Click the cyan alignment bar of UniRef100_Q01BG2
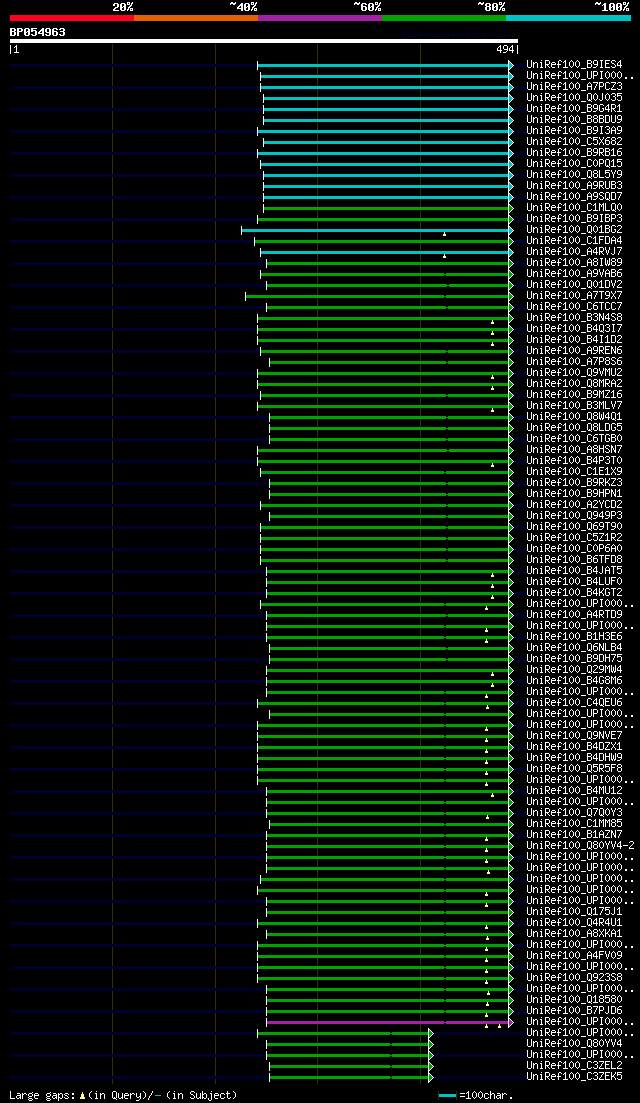The image size is (640, 1103). (377, 230)
